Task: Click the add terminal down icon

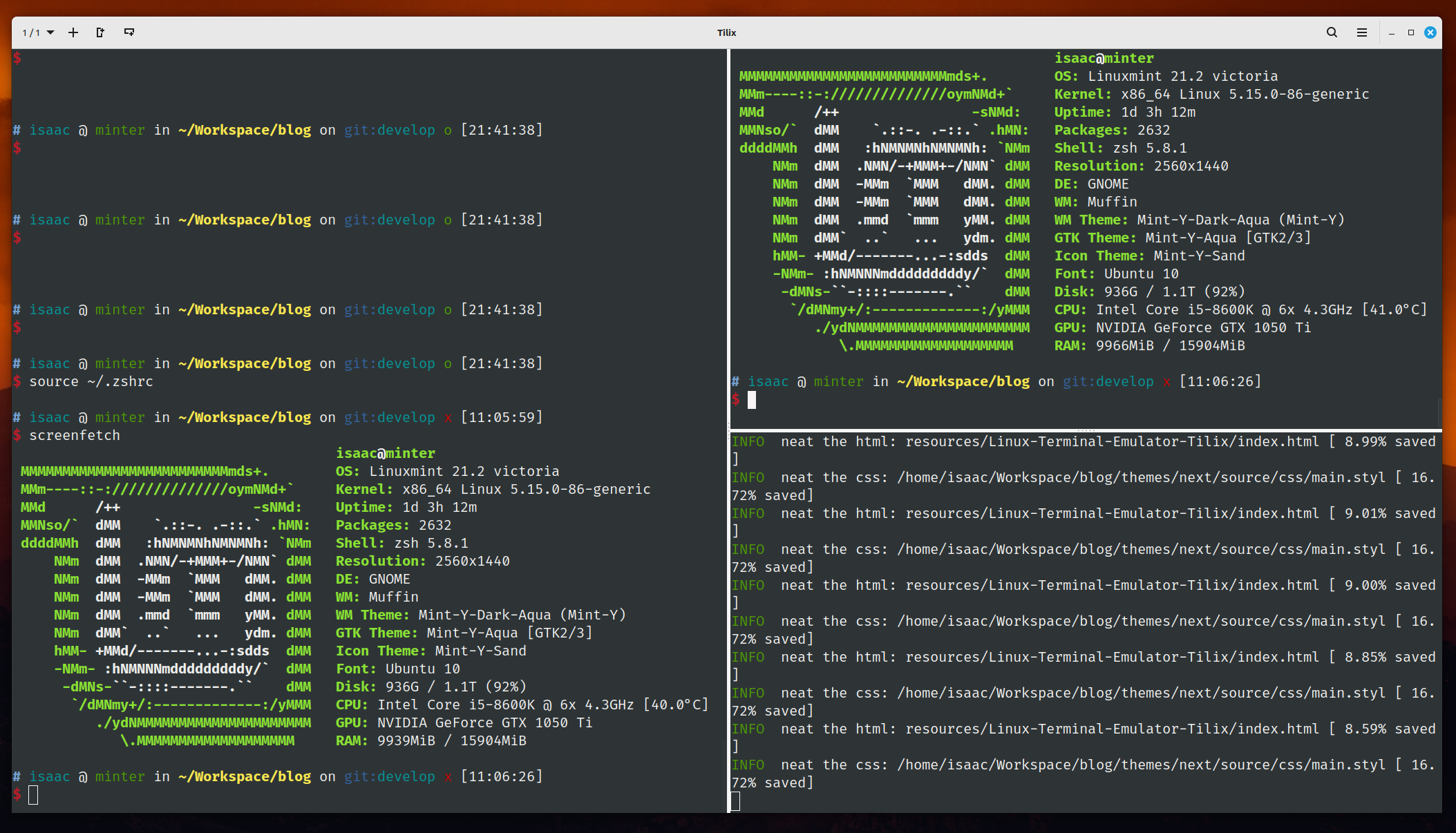Action: tap(129, 32)
